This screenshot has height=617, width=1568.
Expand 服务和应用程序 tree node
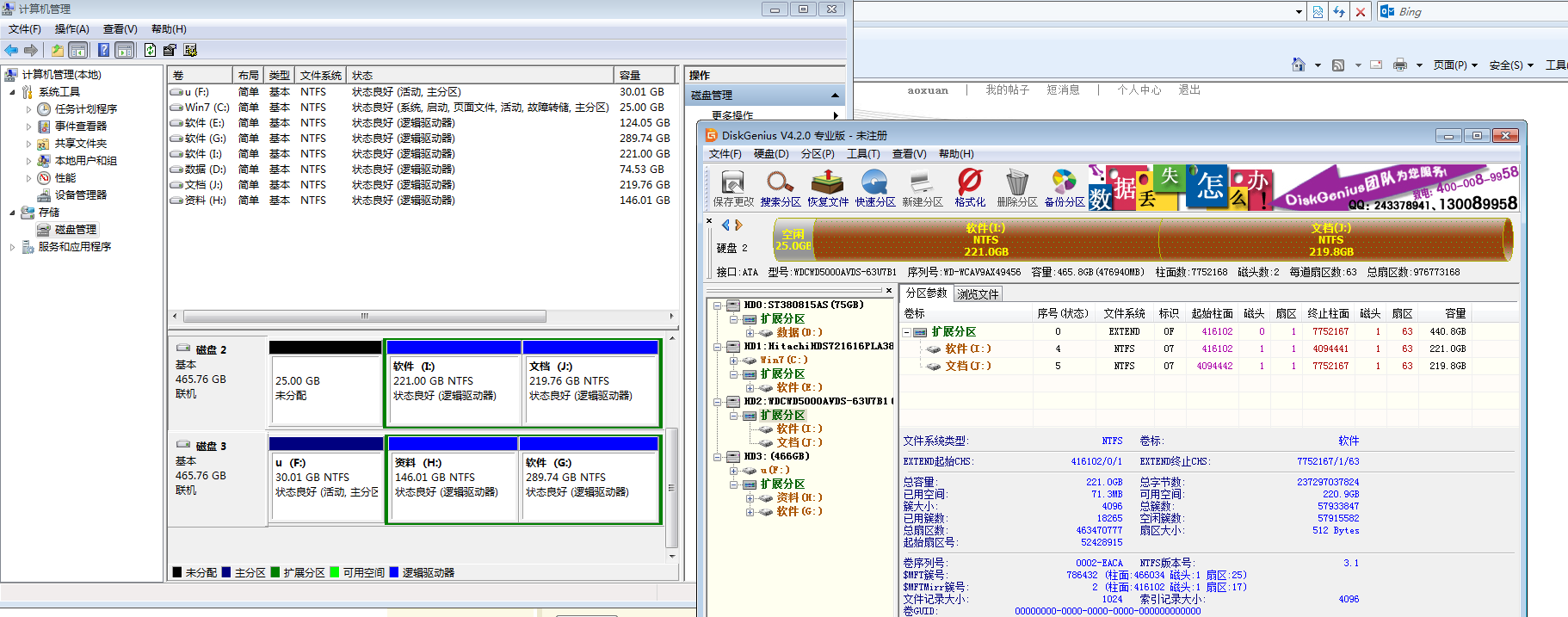point(12,247)
